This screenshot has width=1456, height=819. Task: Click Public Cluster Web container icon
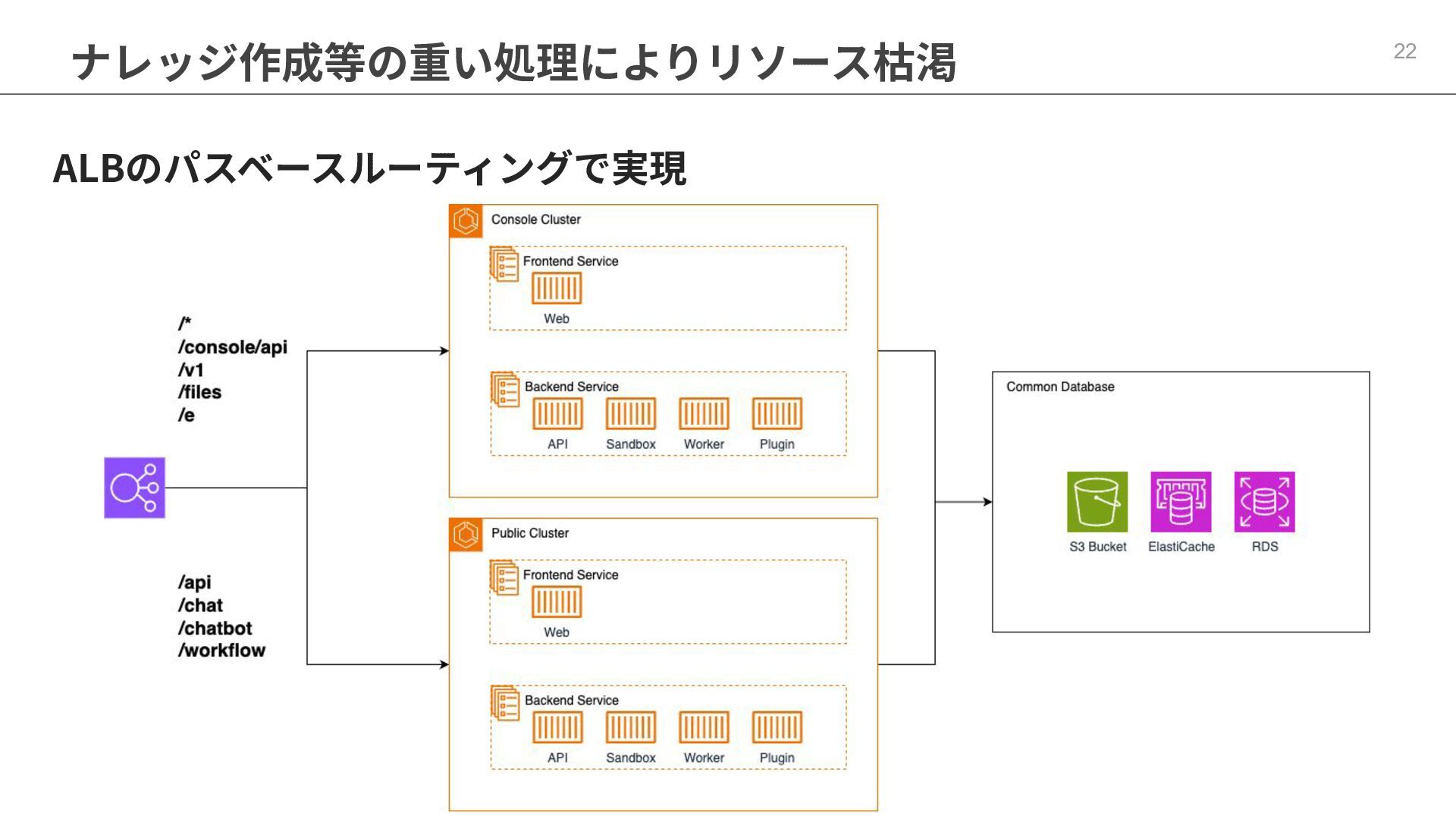click(x=557, y=603)
